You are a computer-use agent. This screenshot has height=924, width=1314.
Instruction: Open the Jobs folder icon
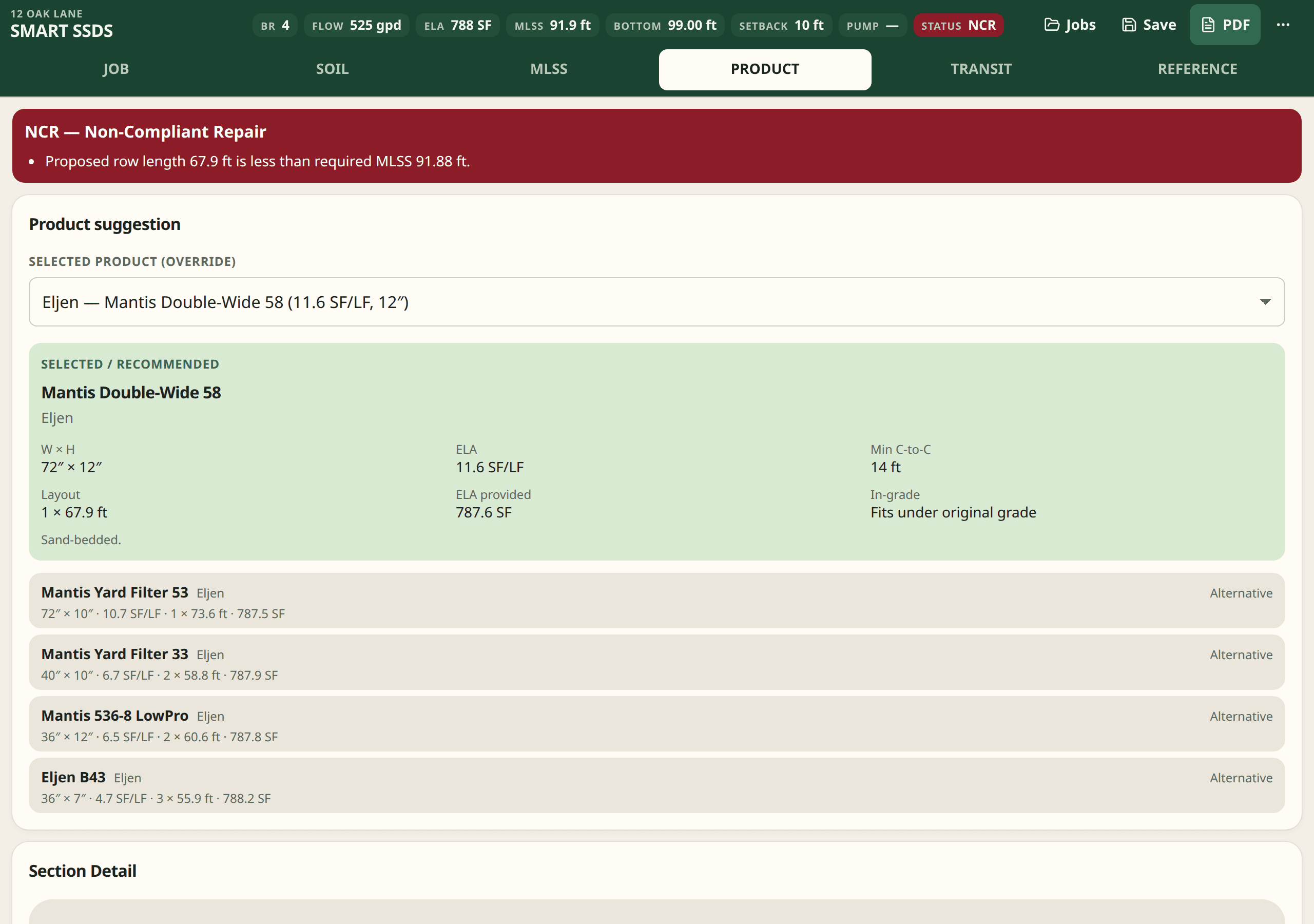[x=1051, y=25]
